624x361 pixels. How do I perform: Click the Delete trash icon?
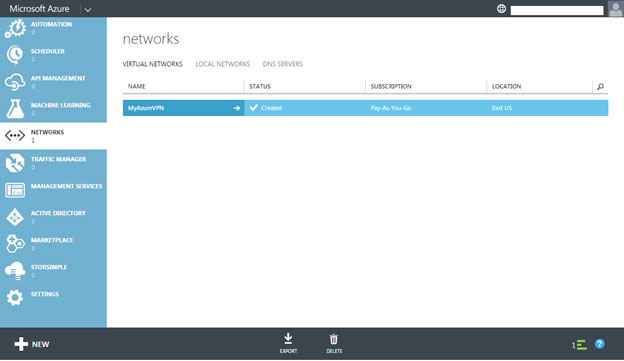tap(333, 339)
